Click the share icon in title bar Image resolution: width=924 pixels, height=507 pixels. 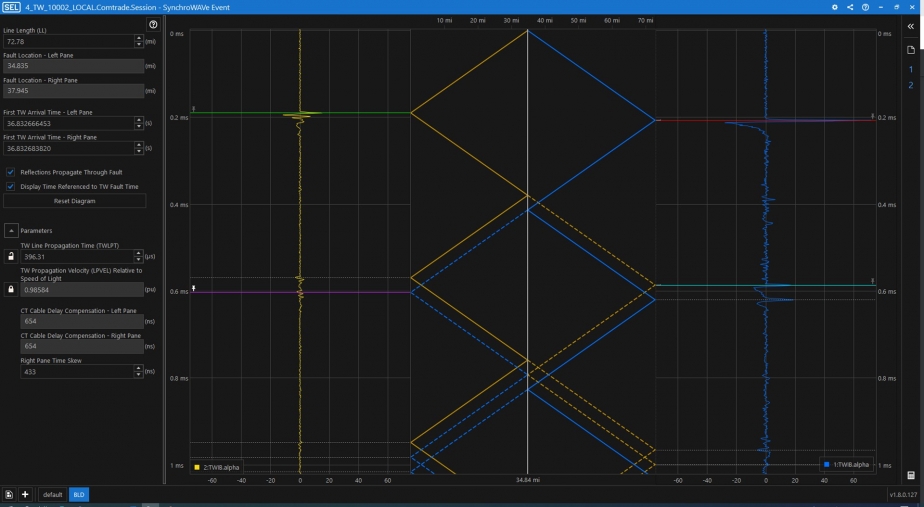click(x=850, y=7)
